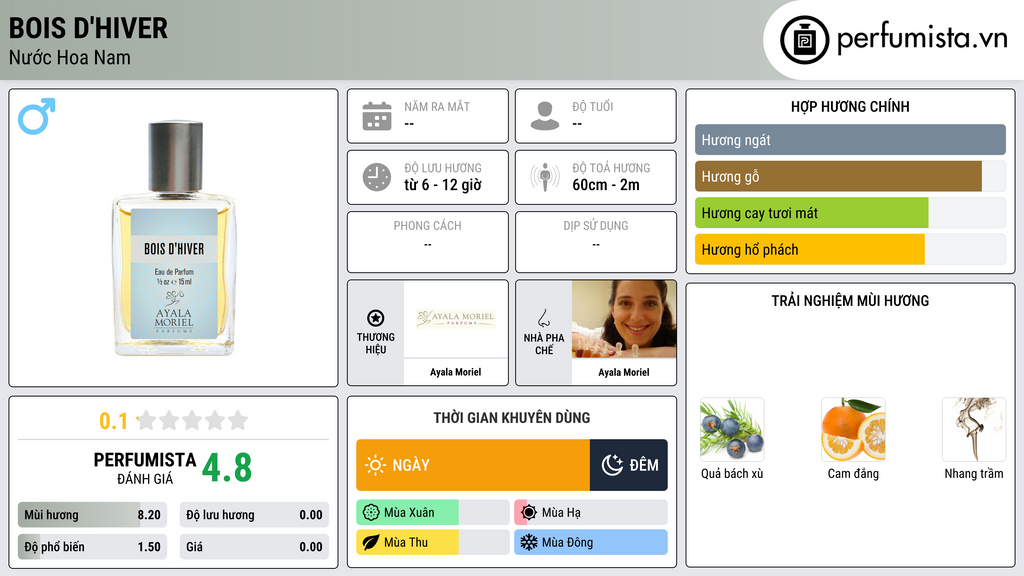The width and height of the screenshot is (1024, 576).
Task: Select the Mùa Đông season bar
Action: click(591, 542)
